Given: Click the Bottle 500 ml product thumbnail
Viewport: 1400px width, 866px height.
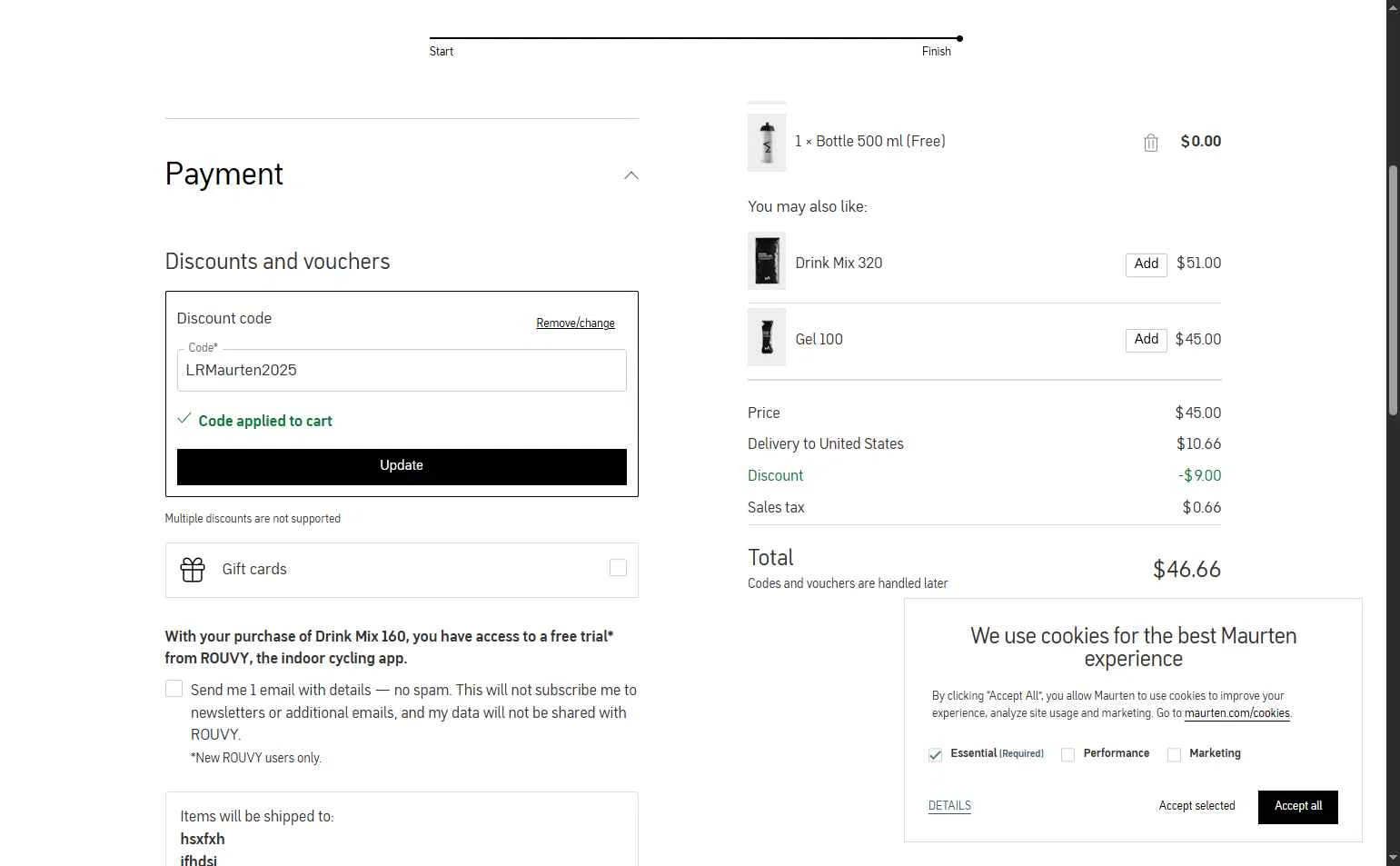Looking at the screenshot, I should [767, 143].
